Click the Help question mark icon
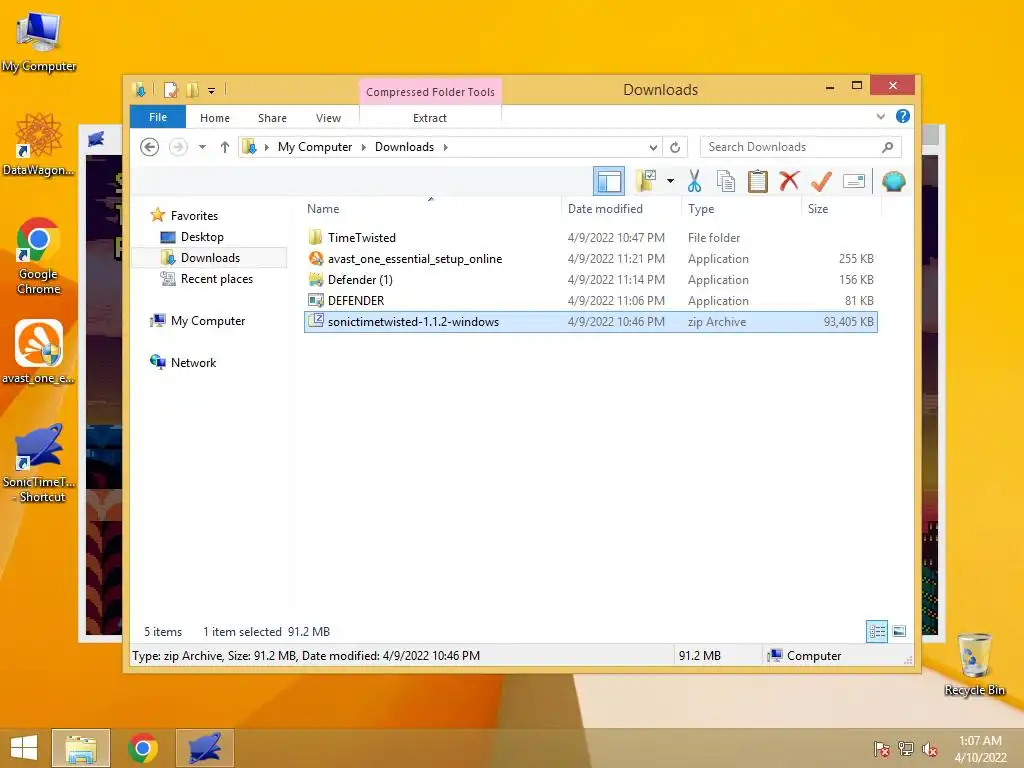Viewport: 1024px width, 768px height. [x=903, y=116]
